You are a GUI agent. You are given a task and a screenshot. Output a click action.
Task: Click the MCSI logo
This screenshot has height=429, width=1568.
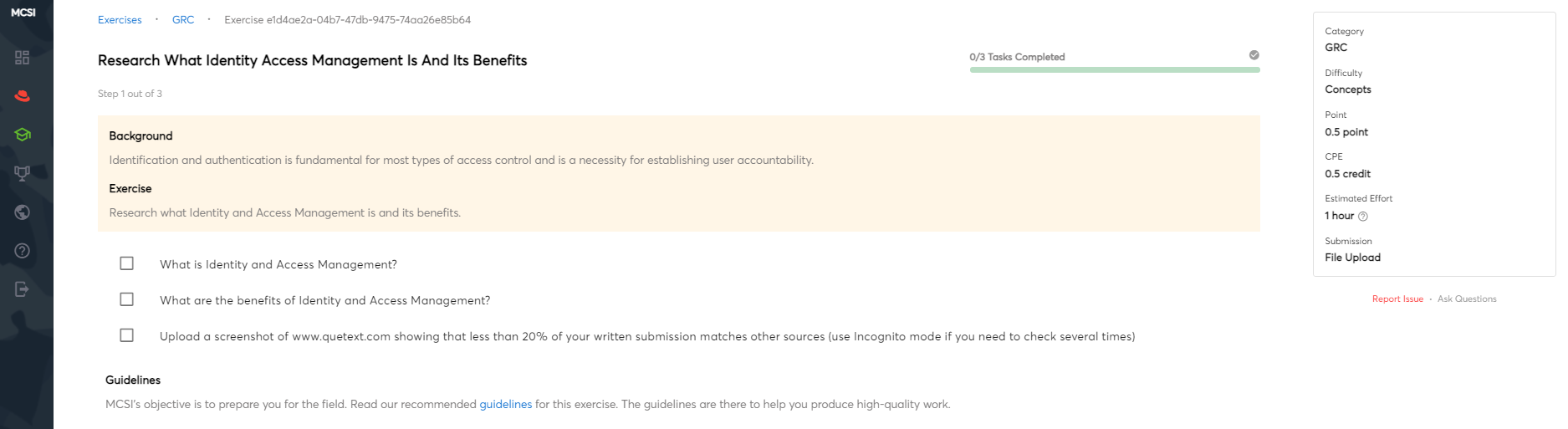[23, 13]
